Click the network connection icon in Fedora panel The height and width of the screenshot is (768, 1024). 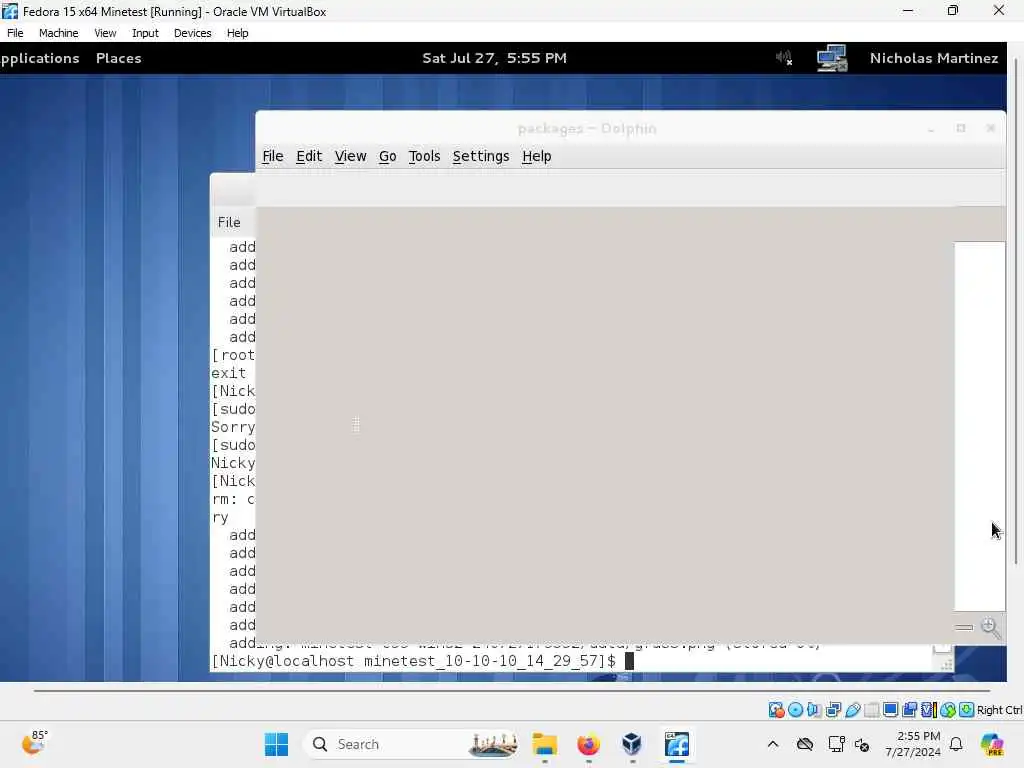(x=832, y=58)
